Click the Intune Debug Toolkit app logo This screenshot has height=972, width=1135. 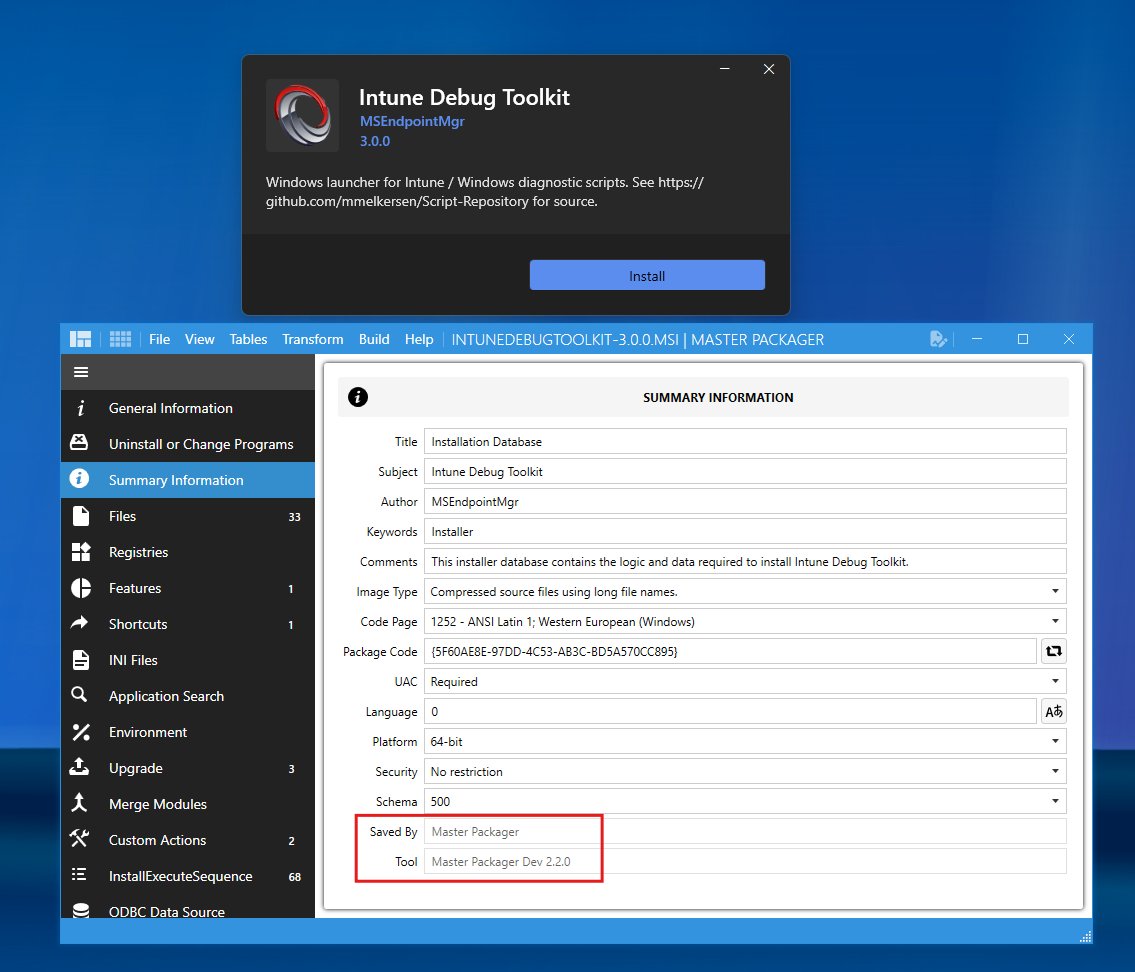303,115
